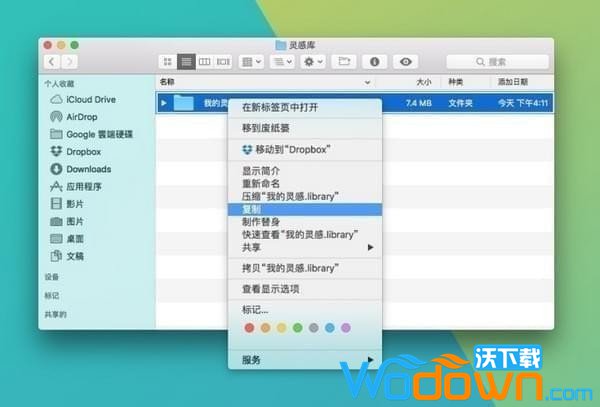
Task: Click the 文件夹 kind cell
Action: [x=460, y=103]
